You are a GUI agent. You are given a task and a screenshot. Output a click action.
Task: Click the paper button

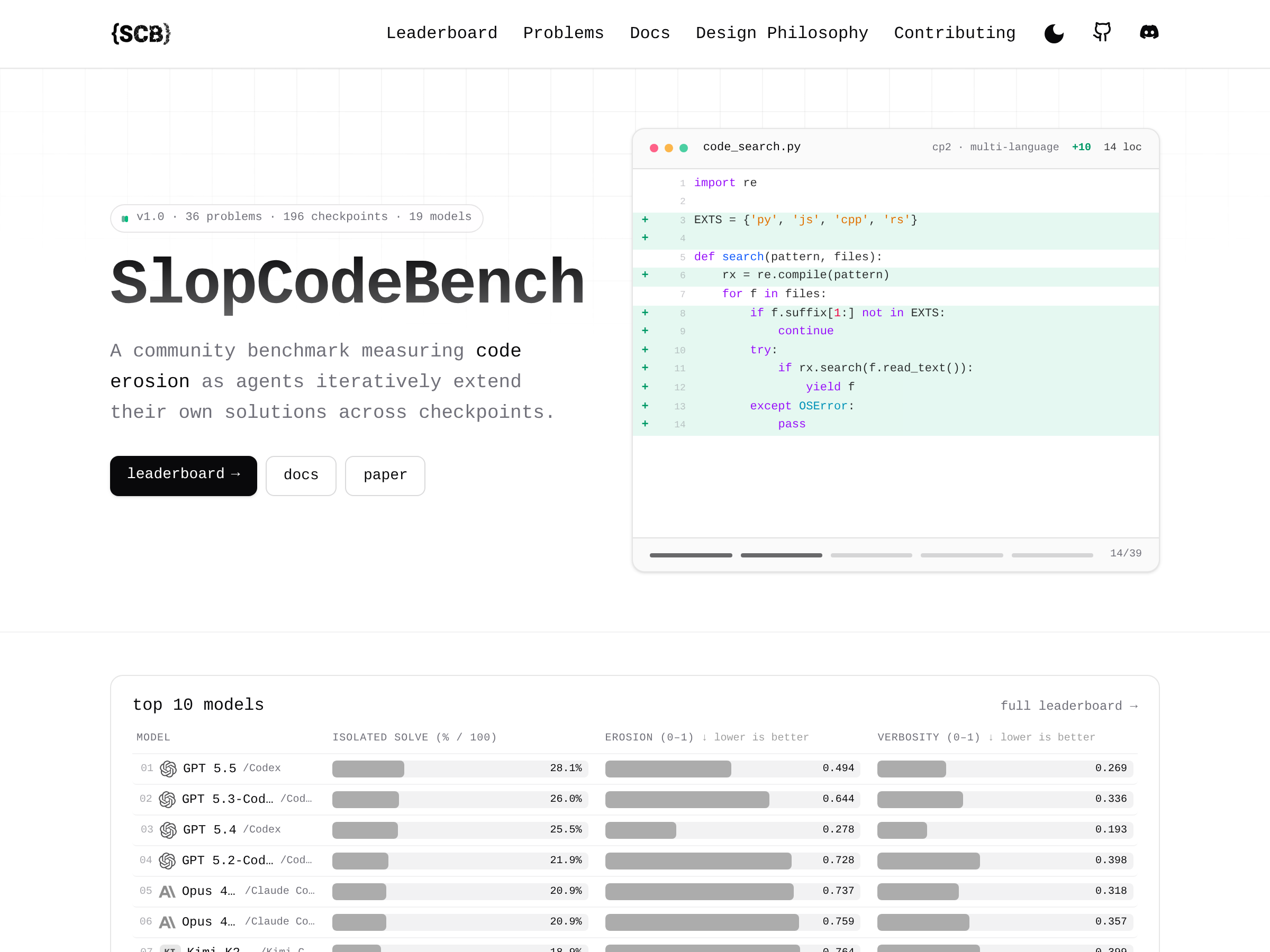385,475
